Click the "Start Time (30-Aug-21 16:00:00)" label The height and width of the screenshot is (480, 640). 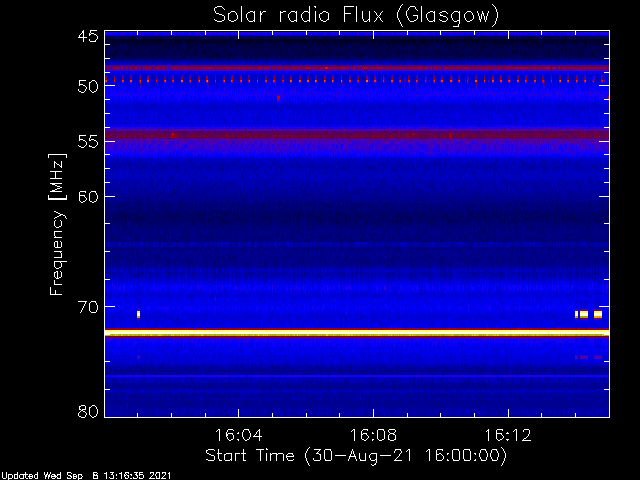356,456
